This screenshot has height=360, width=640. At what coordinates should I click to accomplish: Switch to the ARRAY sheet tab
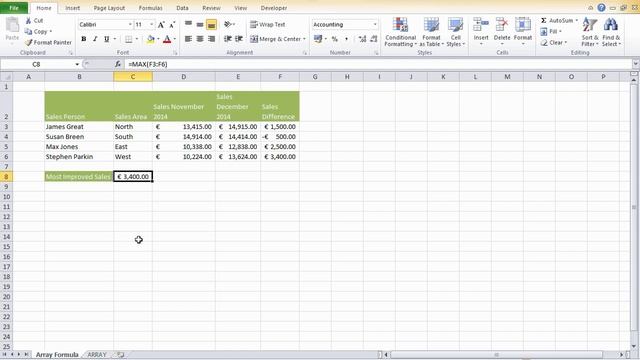tap(97, 355)
